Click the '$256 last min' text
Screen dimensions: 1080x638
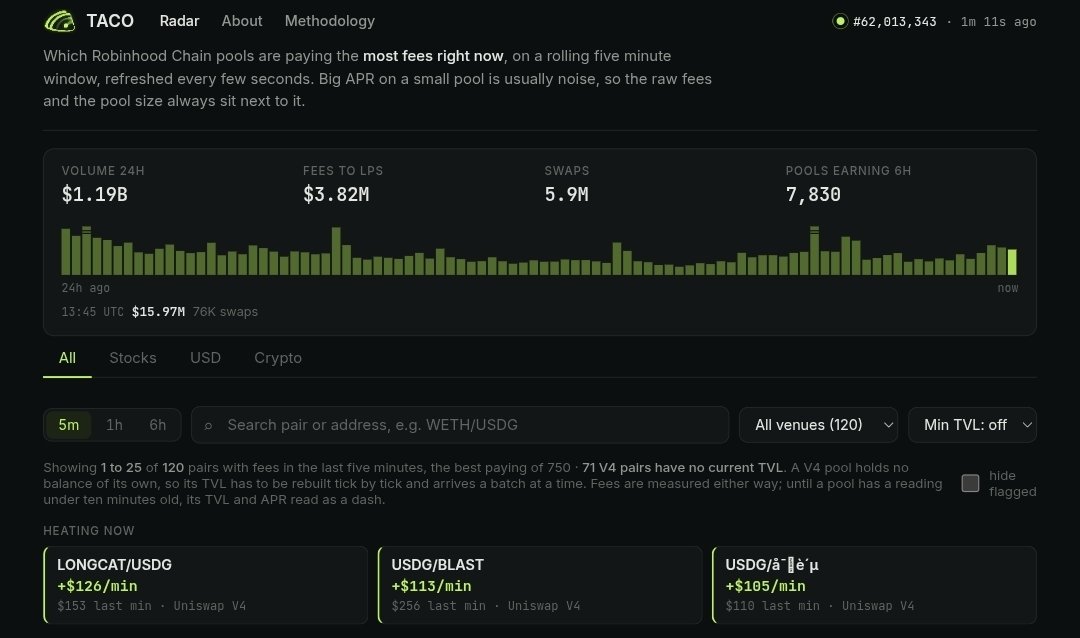point(438,606)
